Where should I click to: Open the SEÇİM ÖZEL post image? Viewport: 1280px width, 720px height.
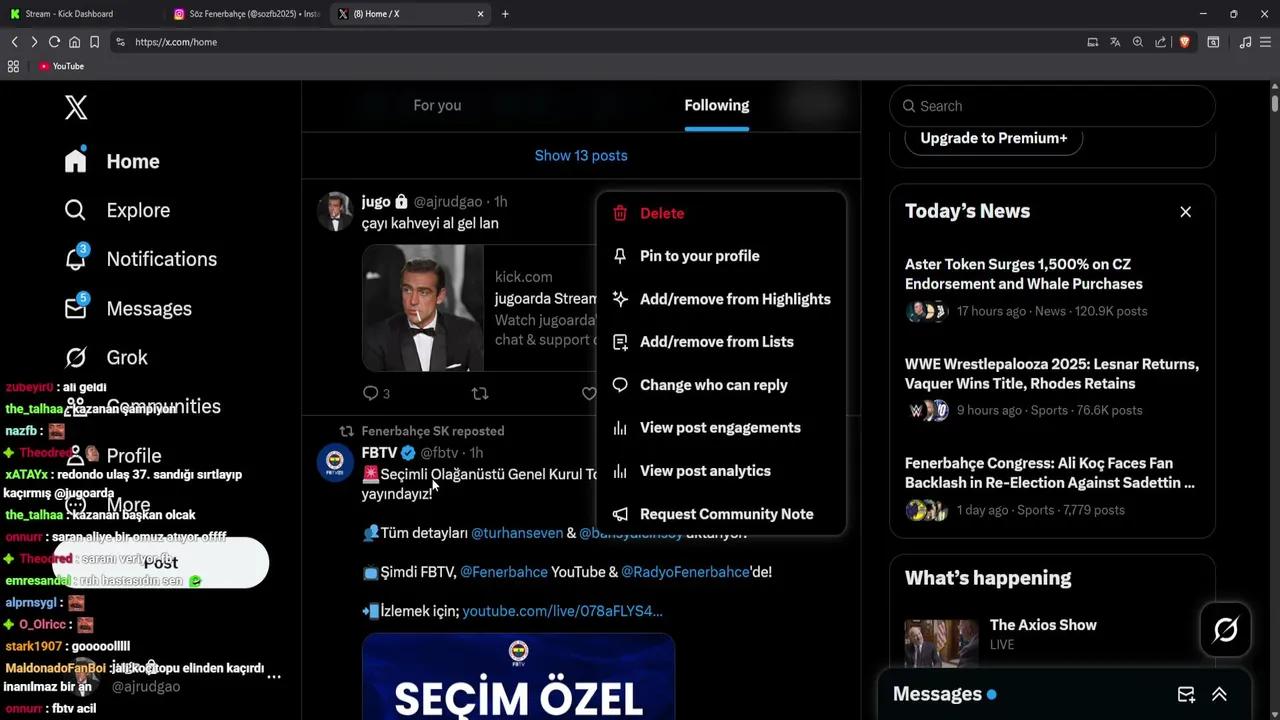click(x=518, y=677)
